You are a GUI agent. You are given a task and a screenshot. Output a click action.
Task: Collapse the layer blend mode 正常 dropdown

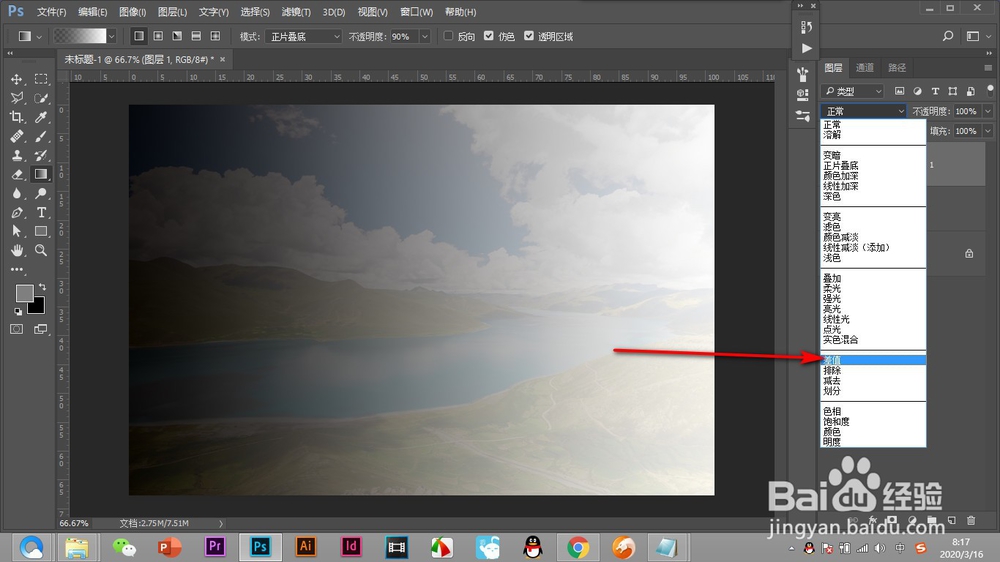863,111
